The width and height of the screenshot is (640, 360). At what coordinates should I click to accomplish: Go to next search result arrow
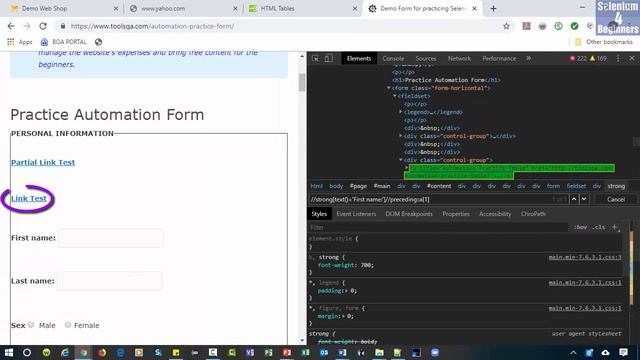pyautogui.click(x=584, y=199)
